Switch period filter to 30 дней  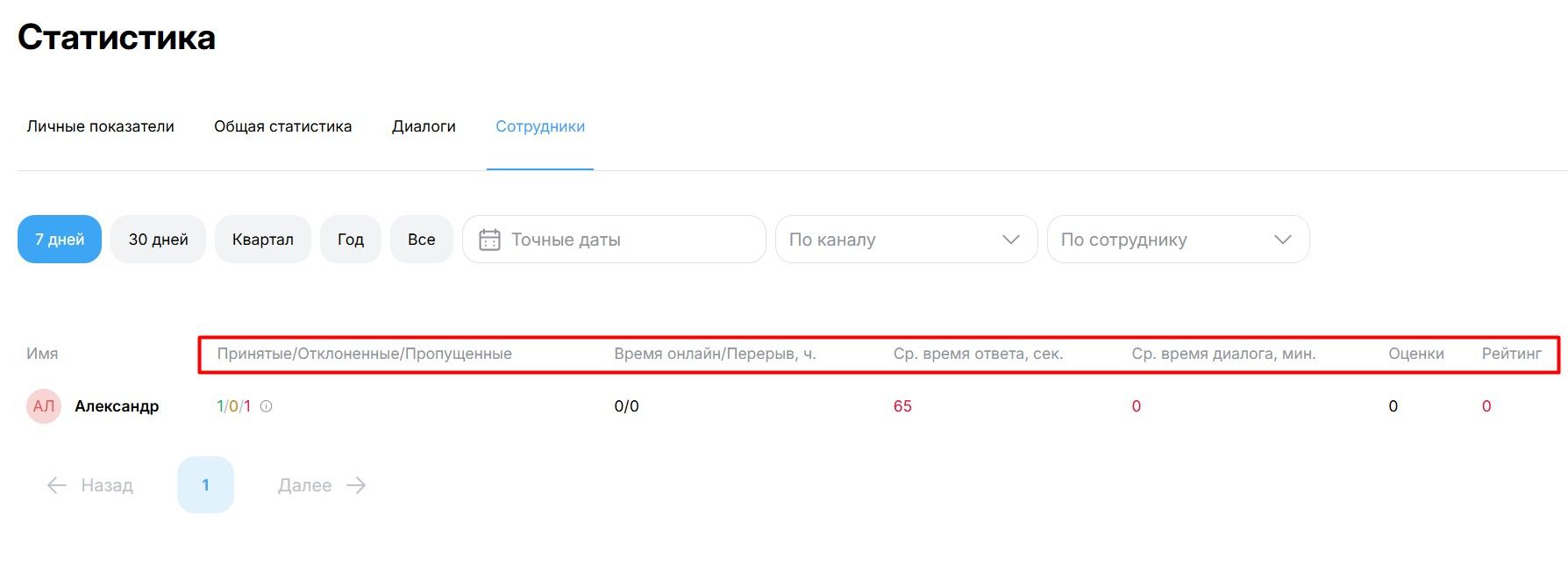158,240
